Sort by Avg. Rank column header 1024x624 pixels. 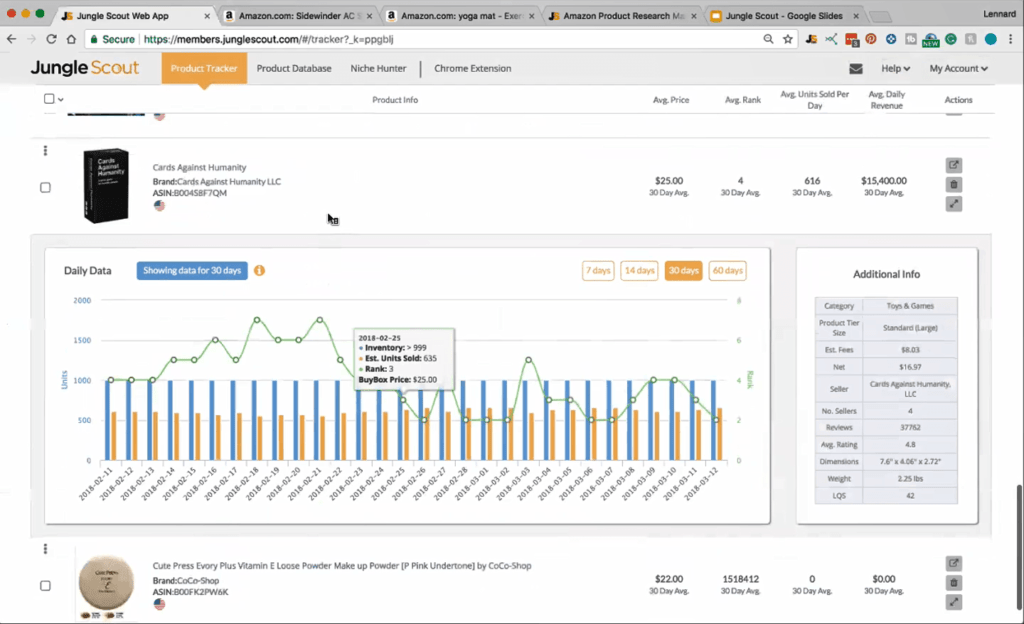(x=743, y=100)
